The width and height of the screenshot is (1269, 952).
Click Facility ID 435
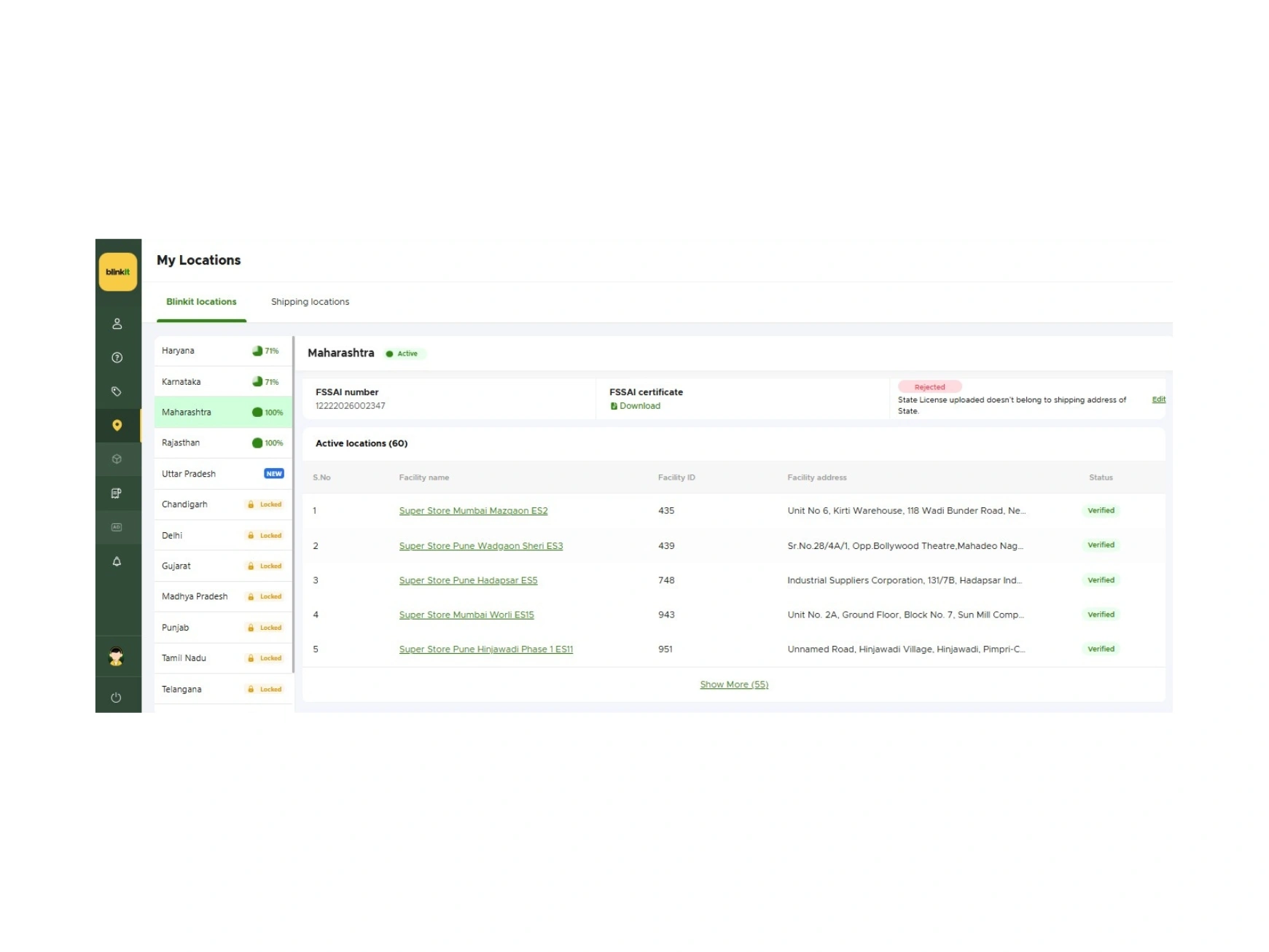click(x=666, y=511)
